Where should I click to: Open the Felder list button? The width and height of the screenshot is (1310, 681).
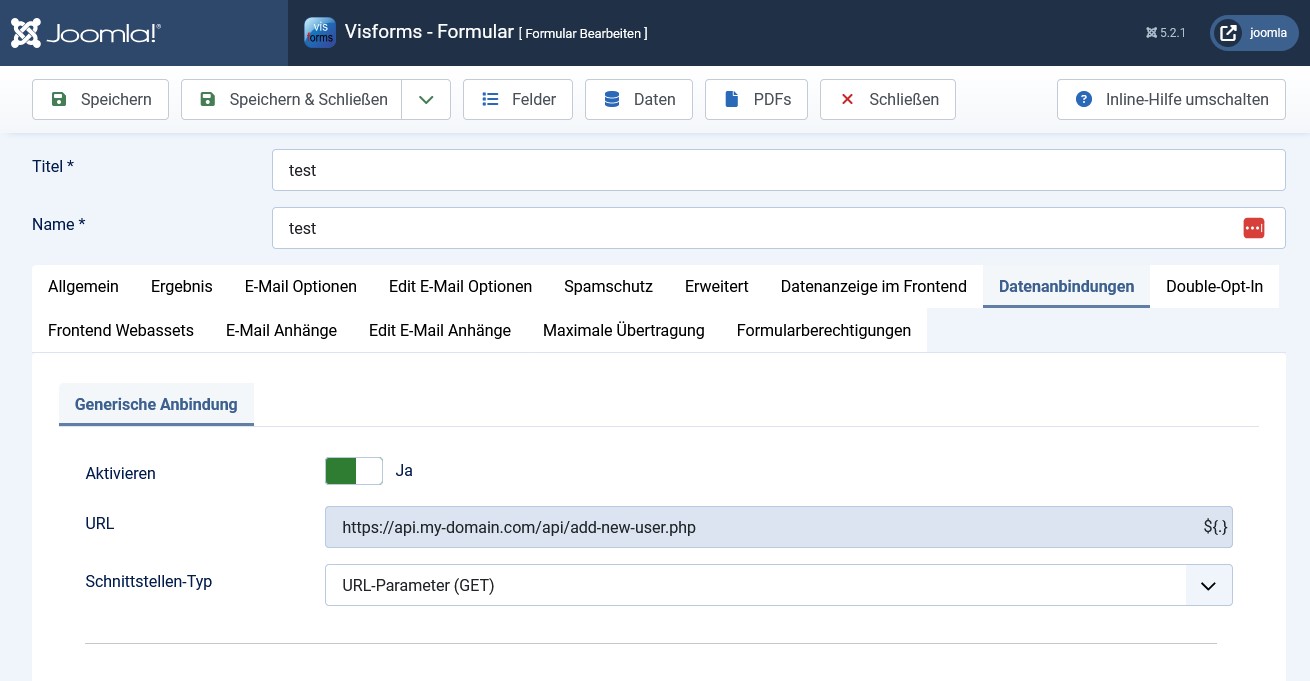point(517,100)
